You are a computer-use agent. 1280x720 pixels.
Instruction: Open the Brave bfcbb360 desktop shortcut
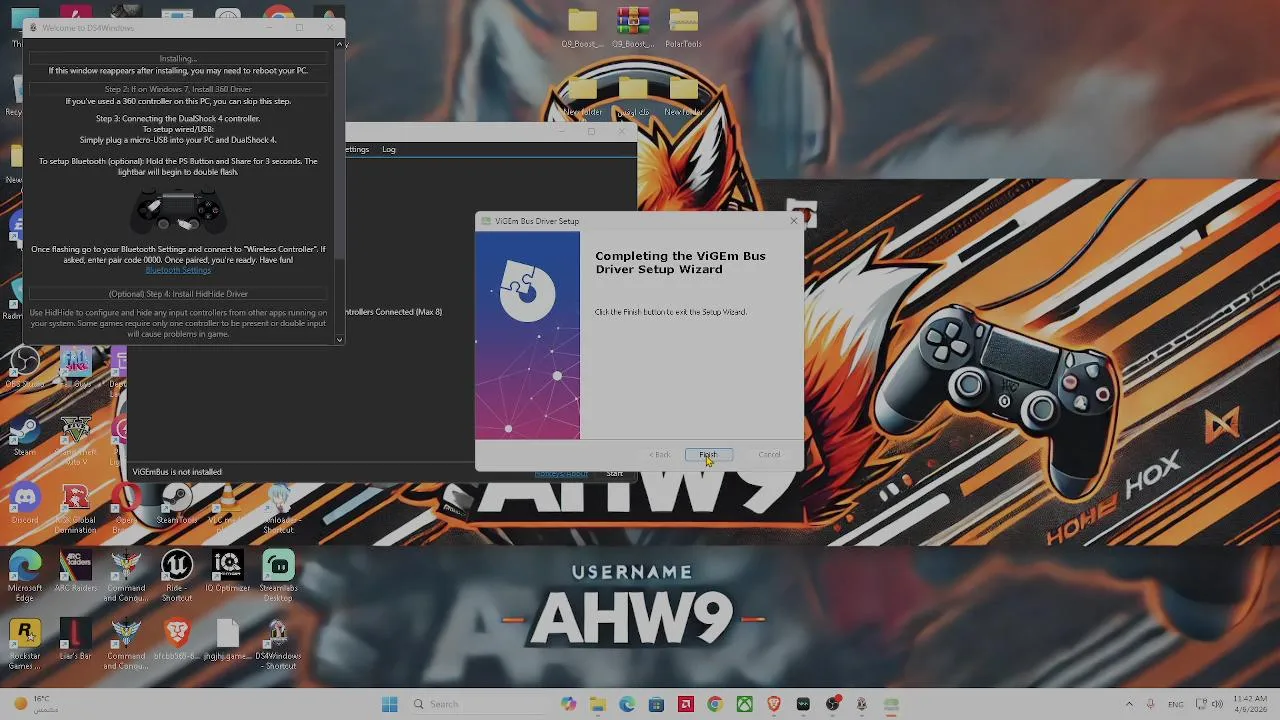tap(177, 640)
